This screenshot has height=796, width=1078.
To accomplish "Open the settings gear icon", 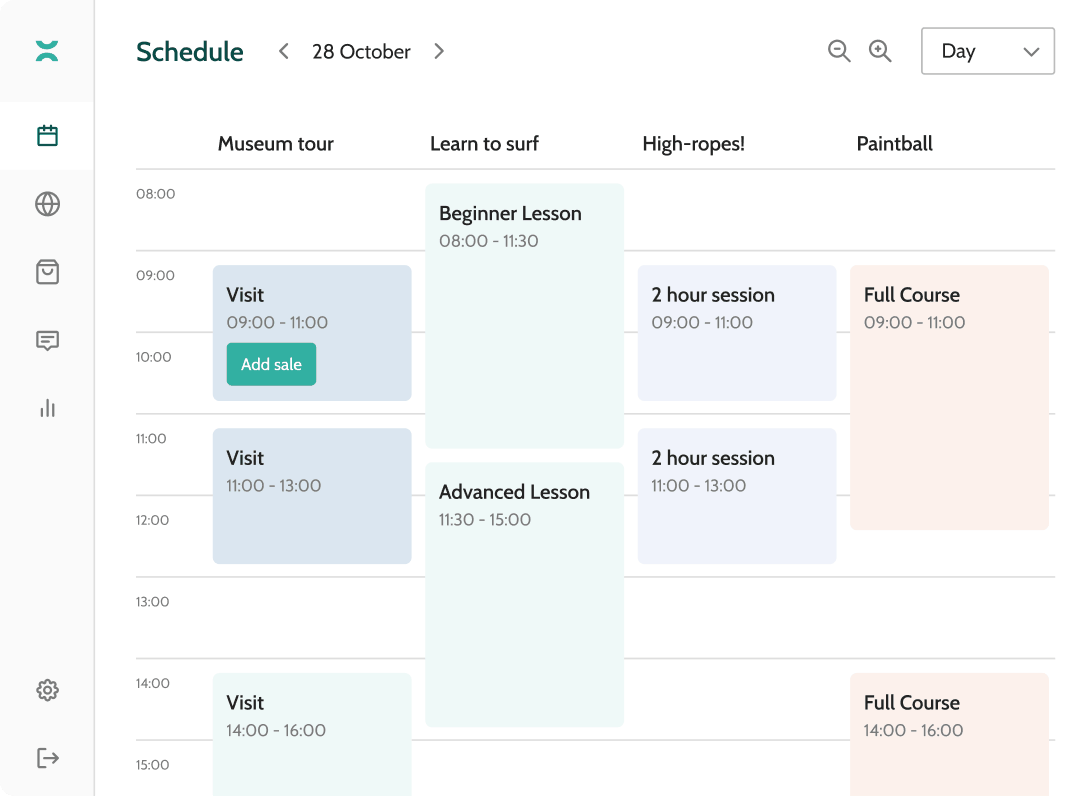I will click(47, 690).
